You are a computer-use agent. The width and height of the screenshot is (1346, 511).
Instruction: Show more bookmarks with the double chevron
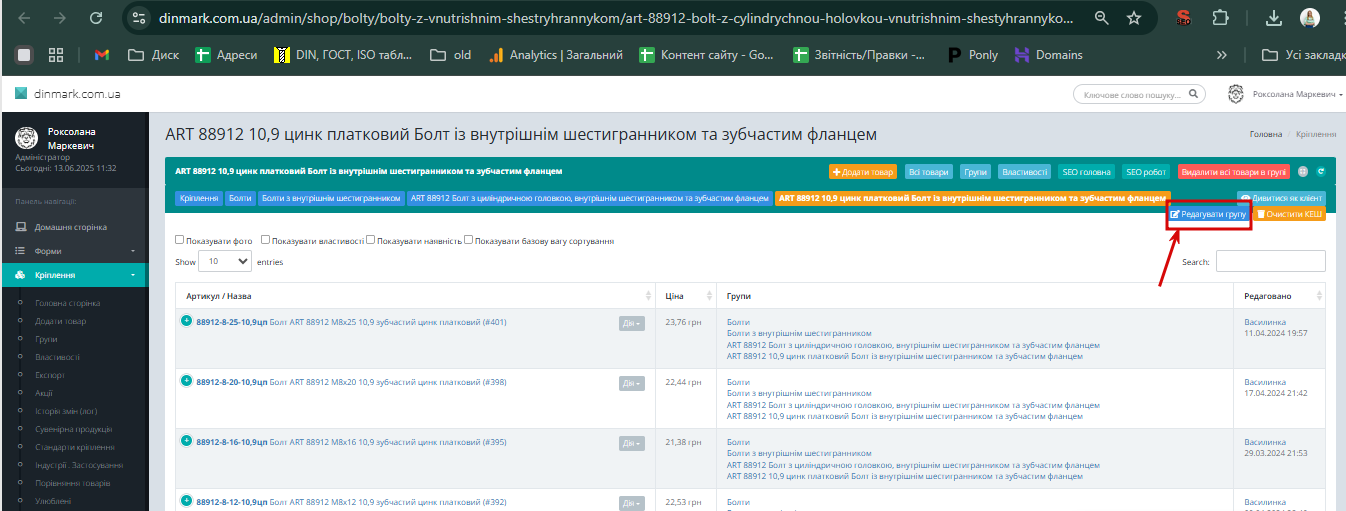(x=1221, y=55)
